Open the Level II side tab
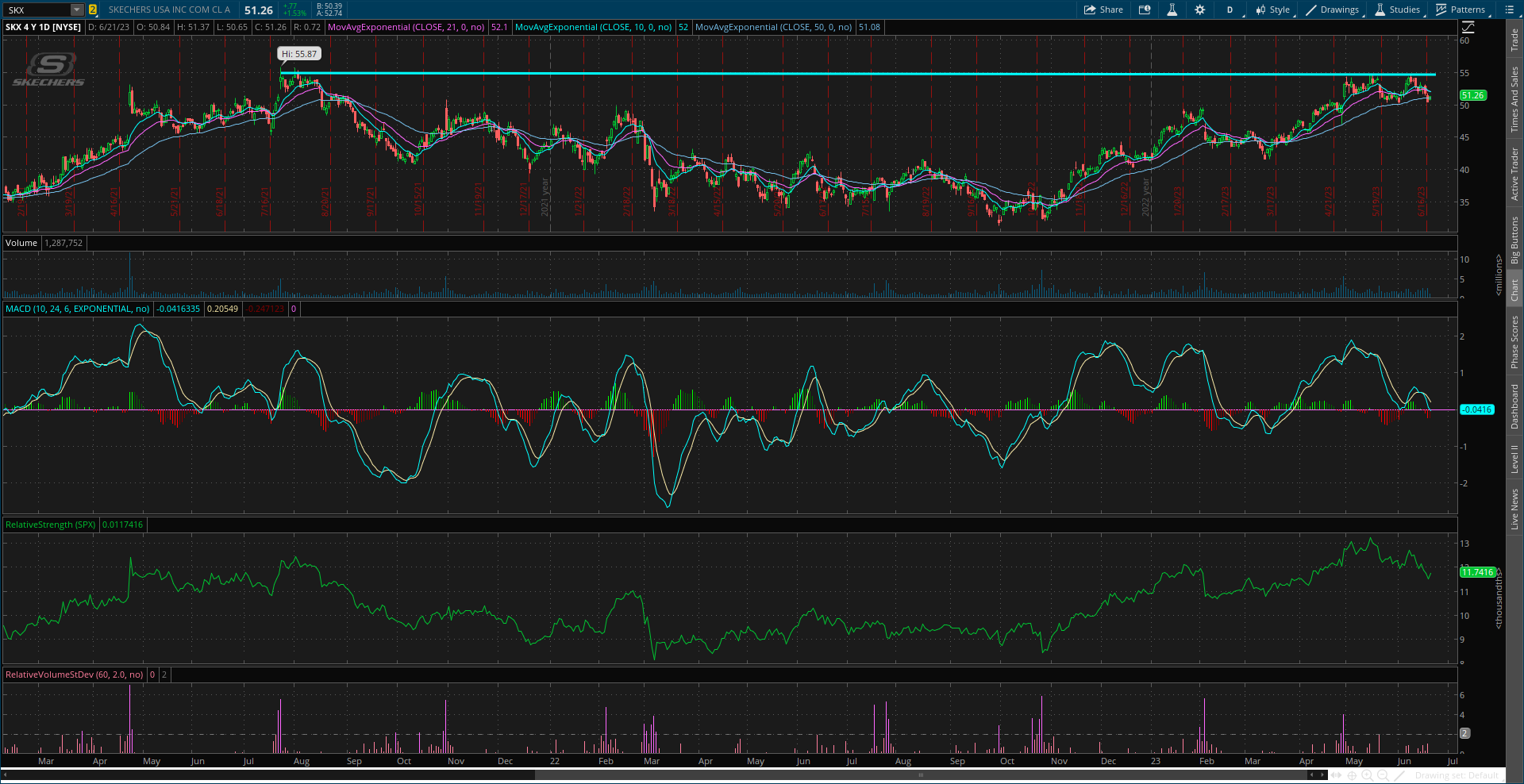 point(1514,459)
